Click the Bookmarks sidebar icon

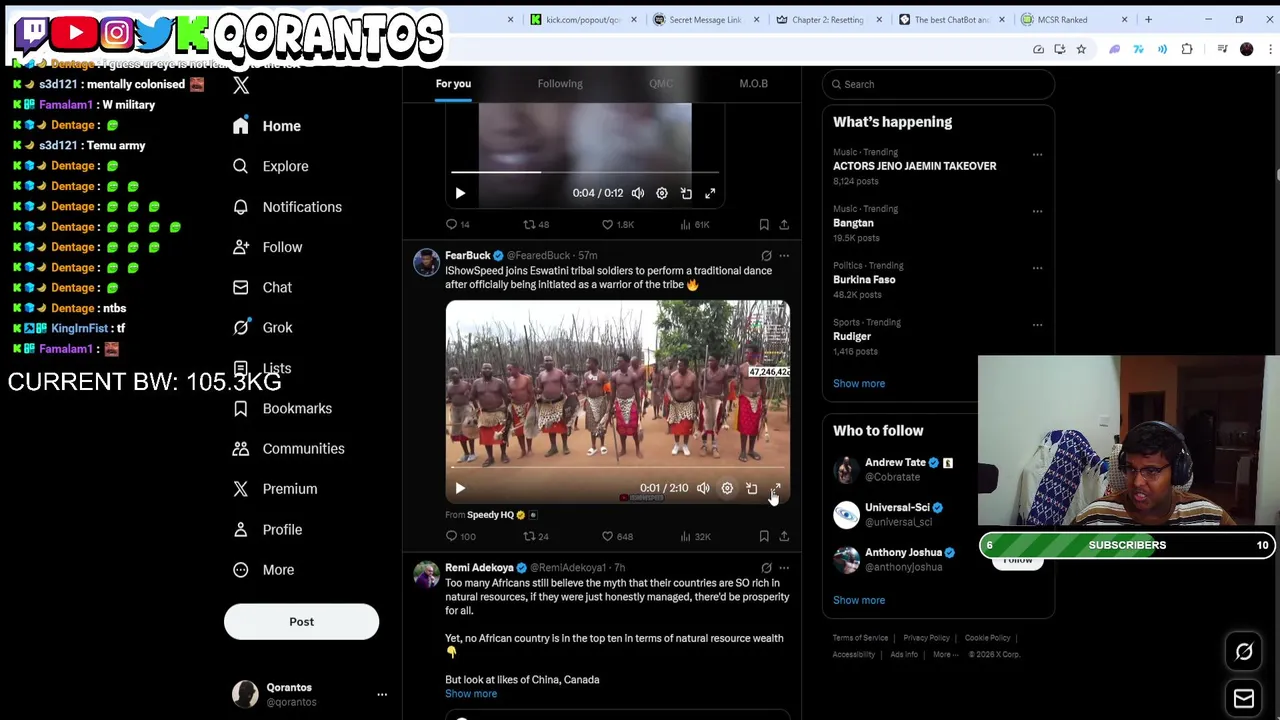(x=240, y=408)
